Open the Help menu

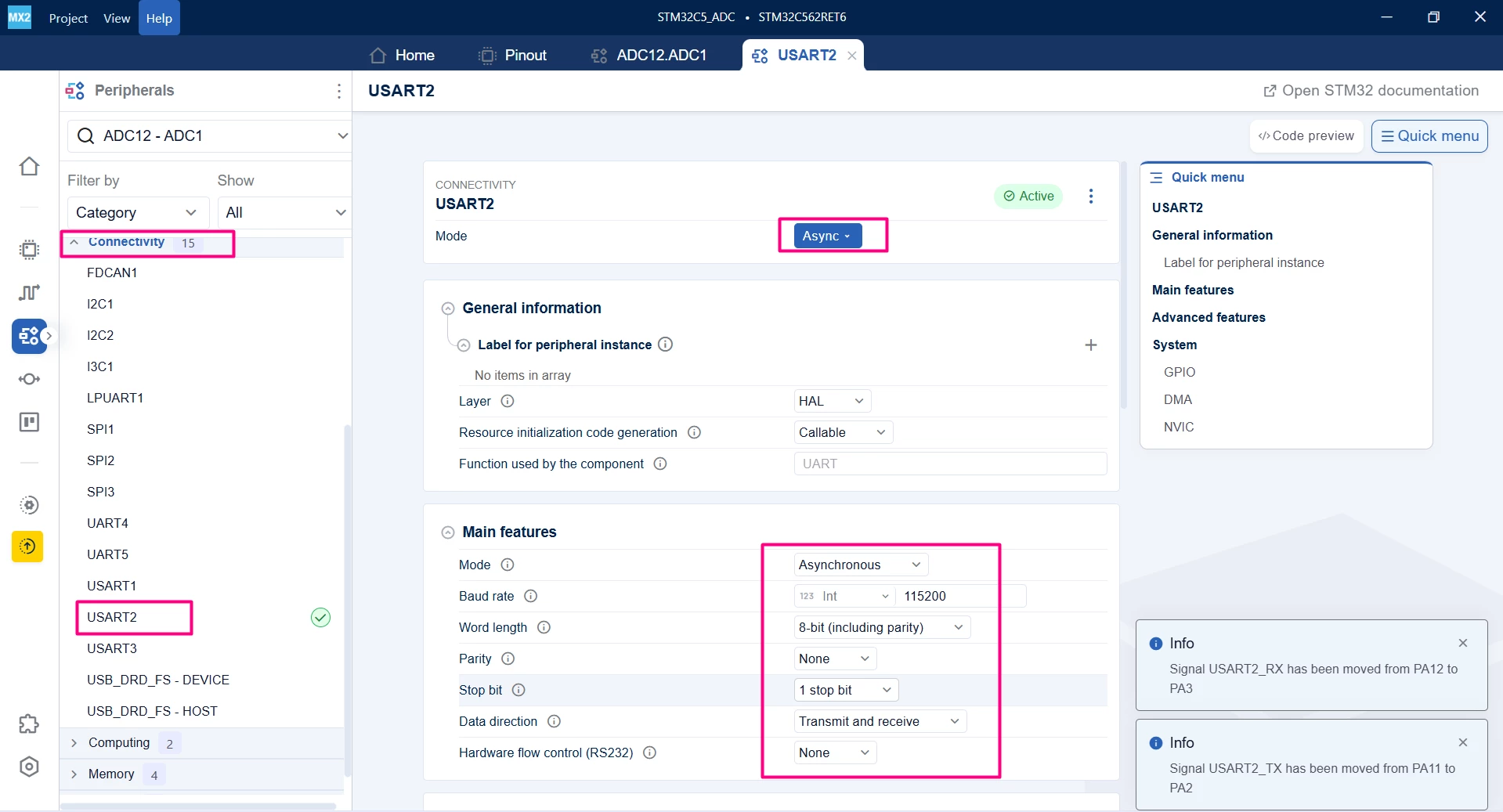159,18
